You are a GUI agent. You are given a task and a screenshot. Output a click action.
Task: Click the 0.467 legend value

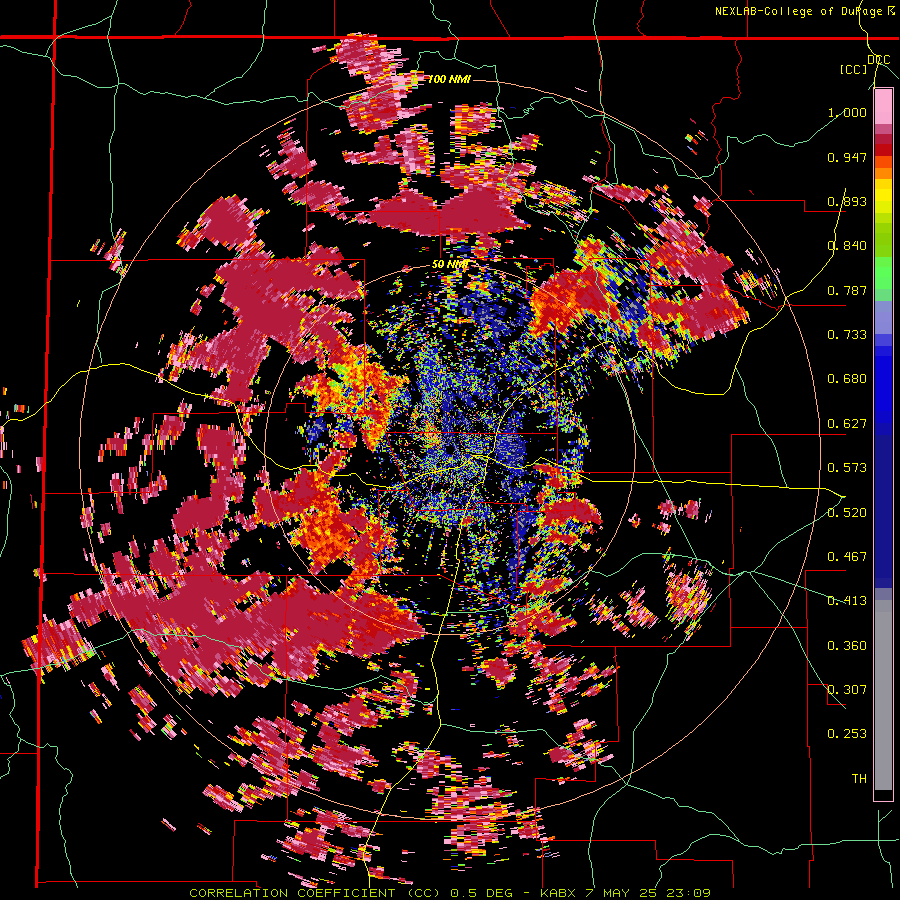(x=847, y=557)
